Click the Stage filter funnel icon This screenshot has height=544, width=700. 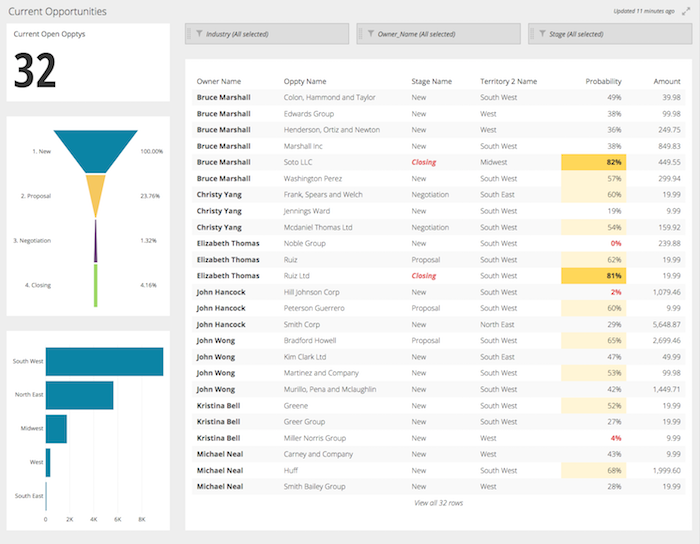pos(542,33)
